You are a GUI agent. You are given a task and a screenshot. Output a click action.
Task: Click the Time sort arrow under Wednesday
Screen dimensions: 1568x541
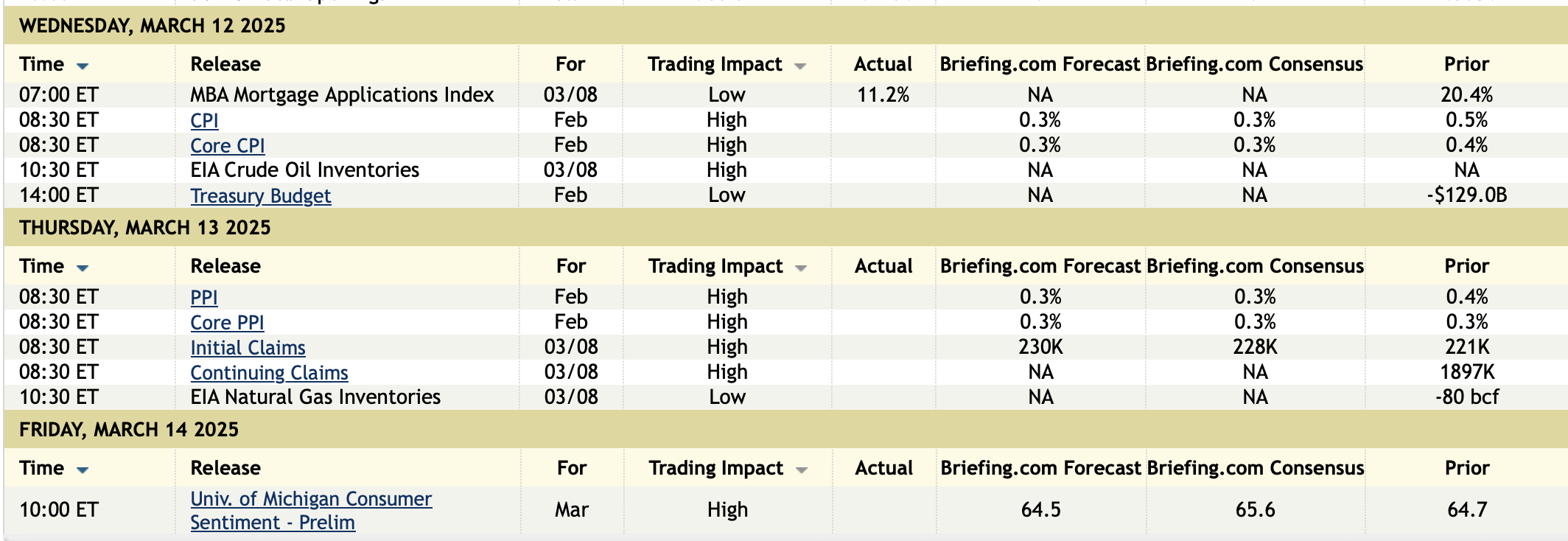click(x=83, y=66)
